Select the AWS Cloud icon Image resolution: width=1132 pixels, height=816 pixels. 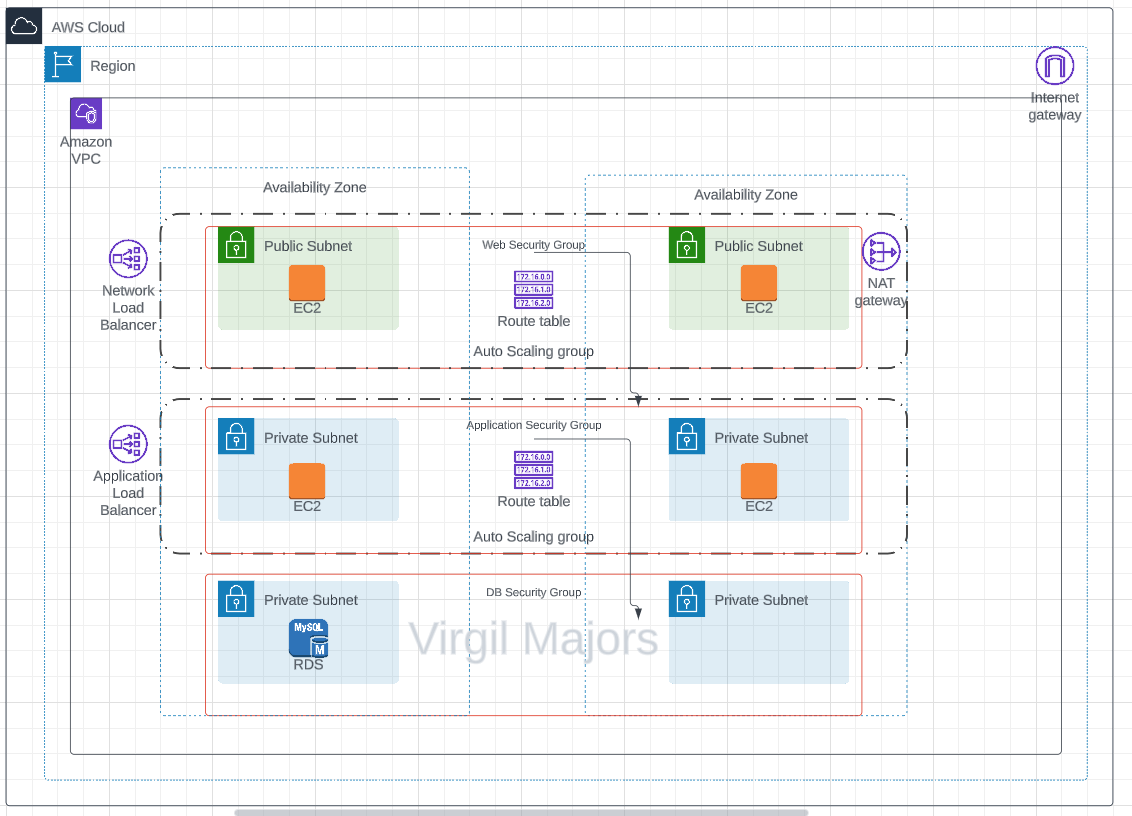coord(23,26)
